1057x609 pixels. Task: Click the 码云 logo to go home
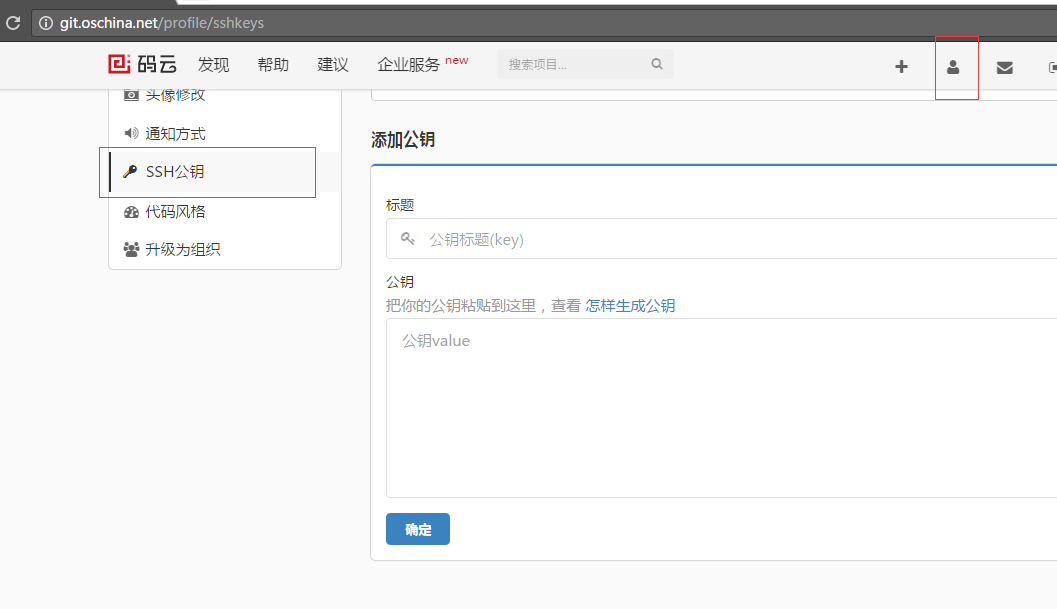pyautogui.click(x=143, y=65)
